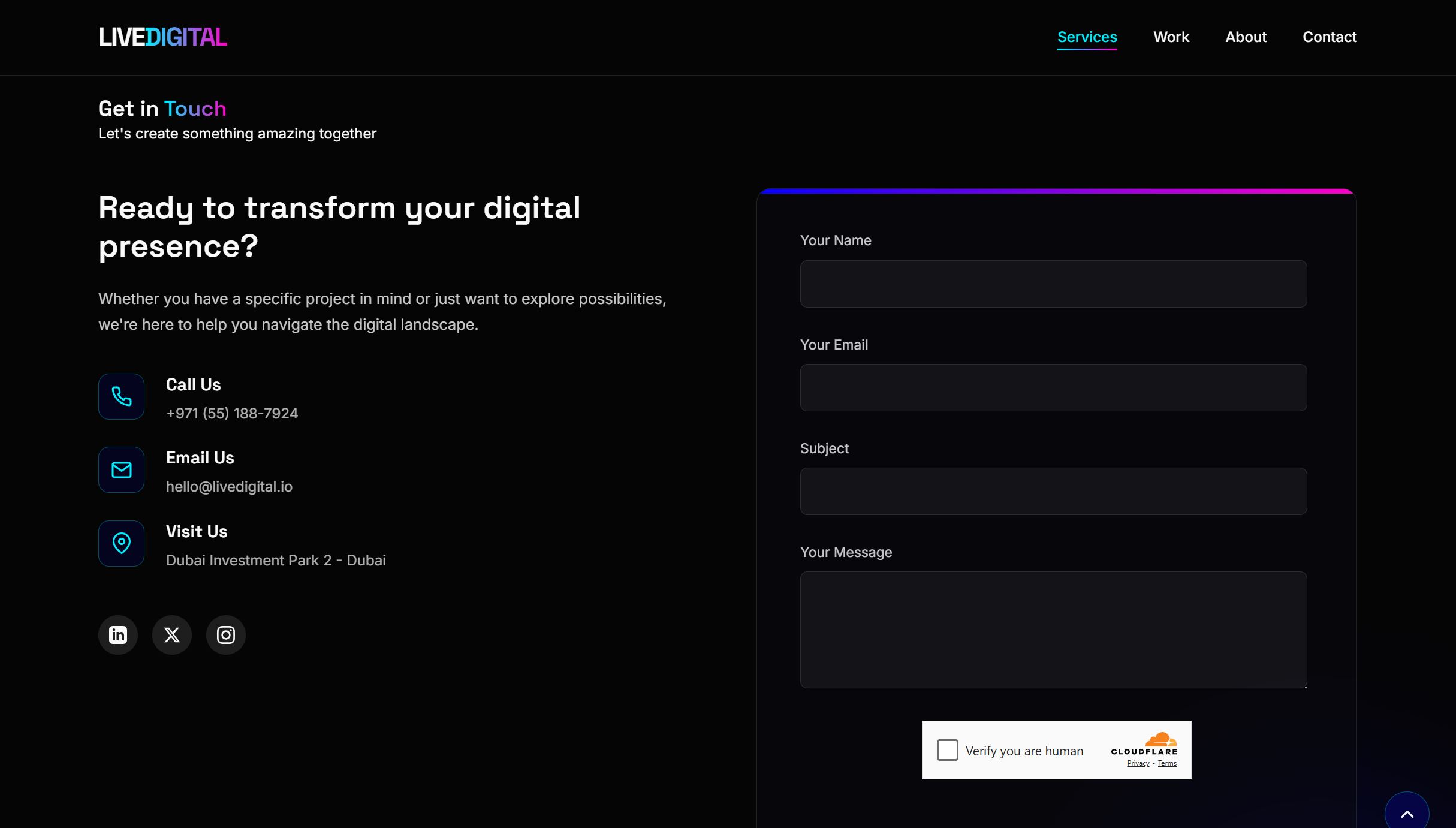The height and width of the screenshot is (828, 1456).
Task: Open the Contact page from navigation
Action: tap(1330, 37)
